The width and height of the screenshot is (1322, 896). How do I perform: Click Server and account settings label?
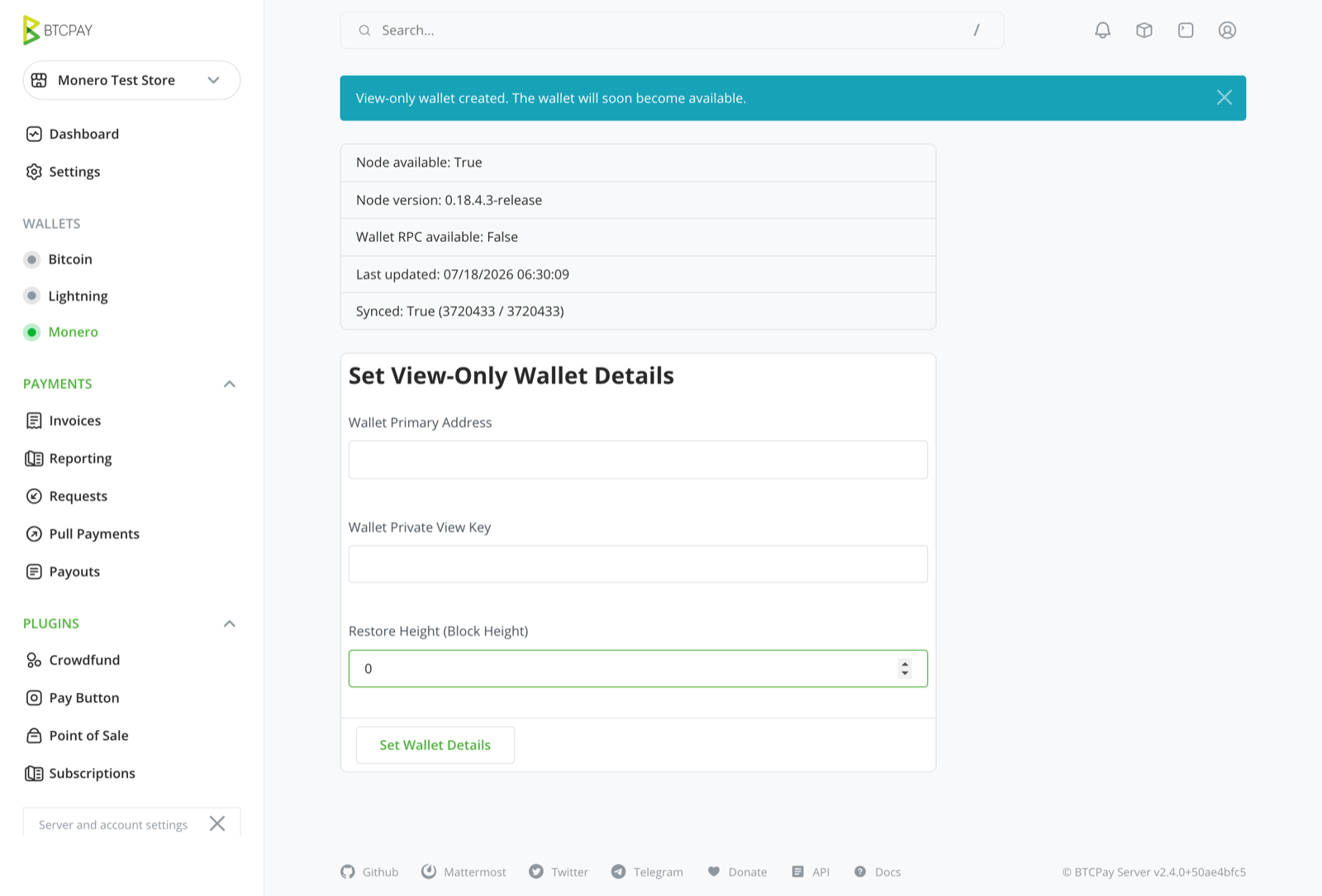pyautogui.click(x=113, y=825)
